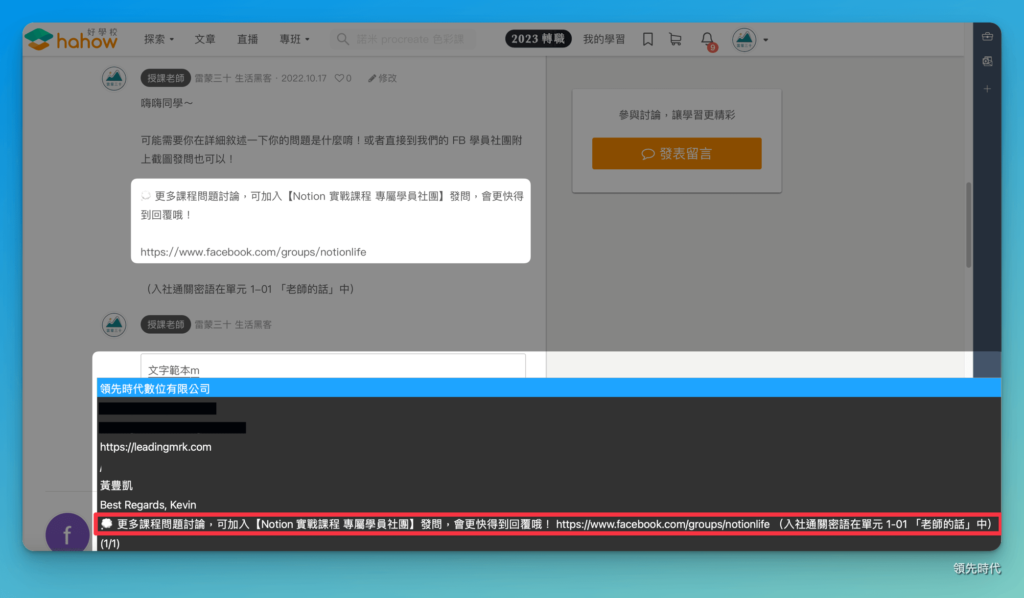Like the comment via heart icon
Viewport: 1024px width, 598px height.
(x=340, y=78)
